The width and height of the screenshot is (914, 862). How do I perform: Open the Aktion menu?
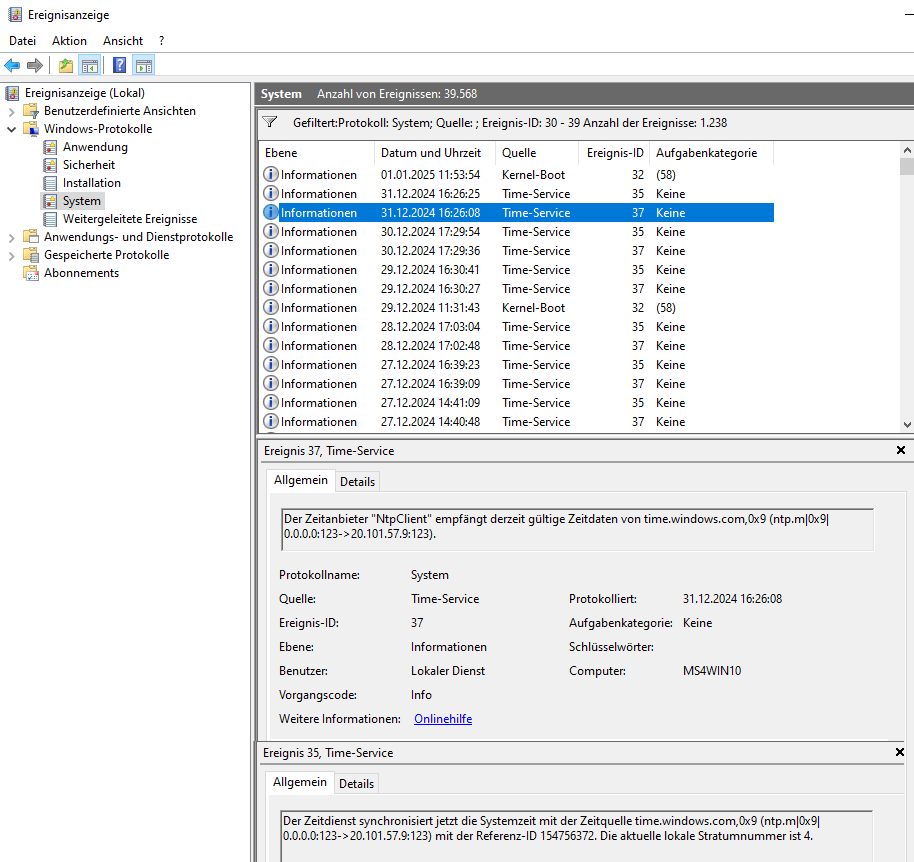(x=69, y=41)
